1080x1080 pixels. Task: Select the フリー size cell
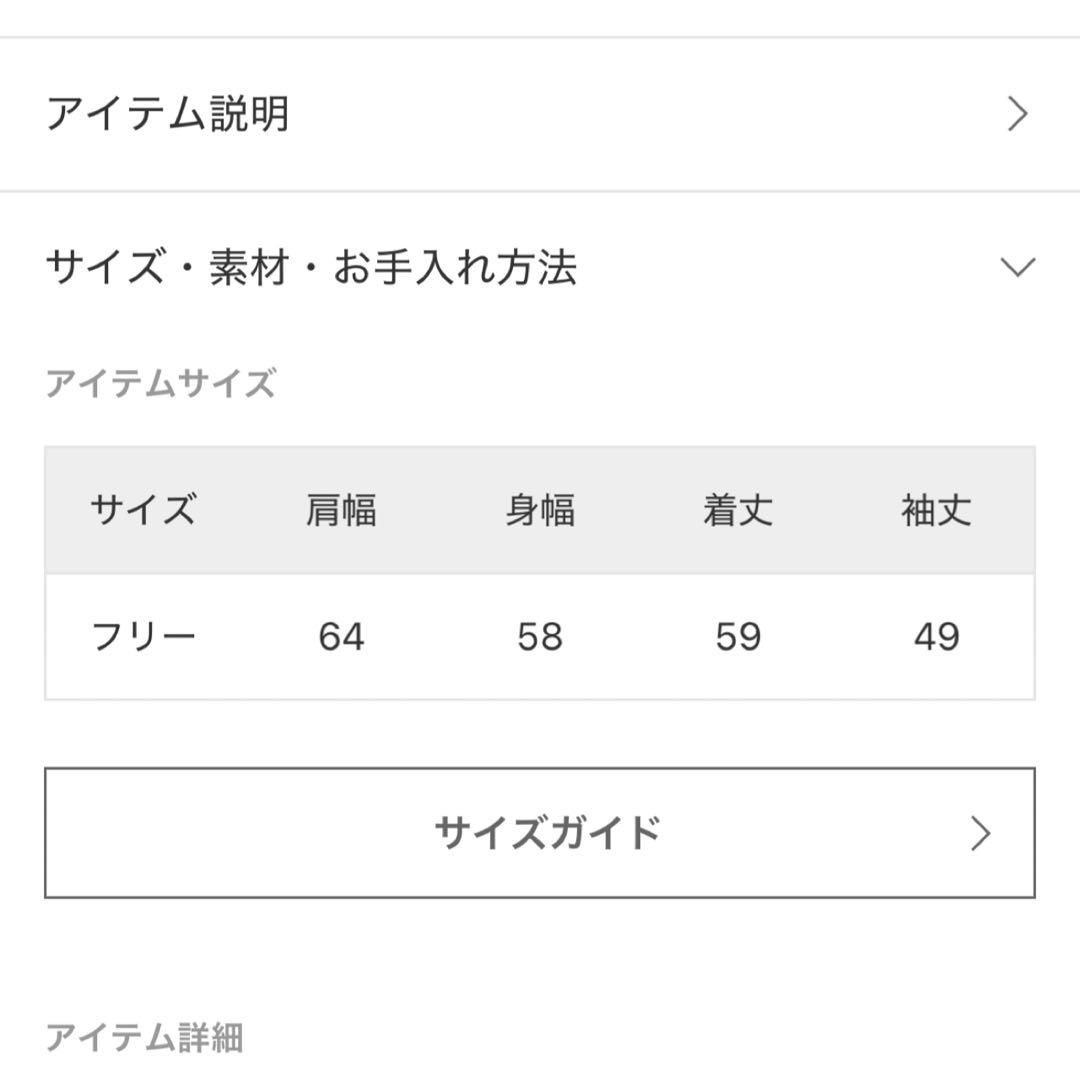pos(143,637)
